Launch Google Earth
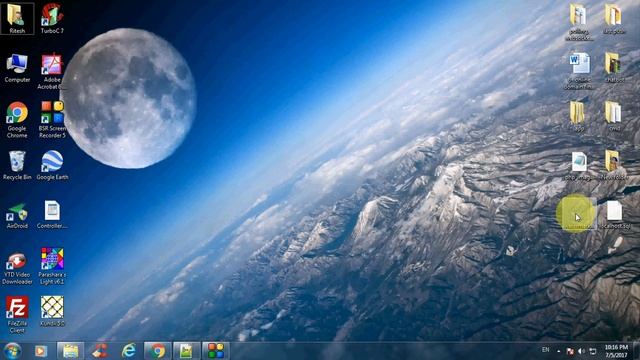 [52, 165]
